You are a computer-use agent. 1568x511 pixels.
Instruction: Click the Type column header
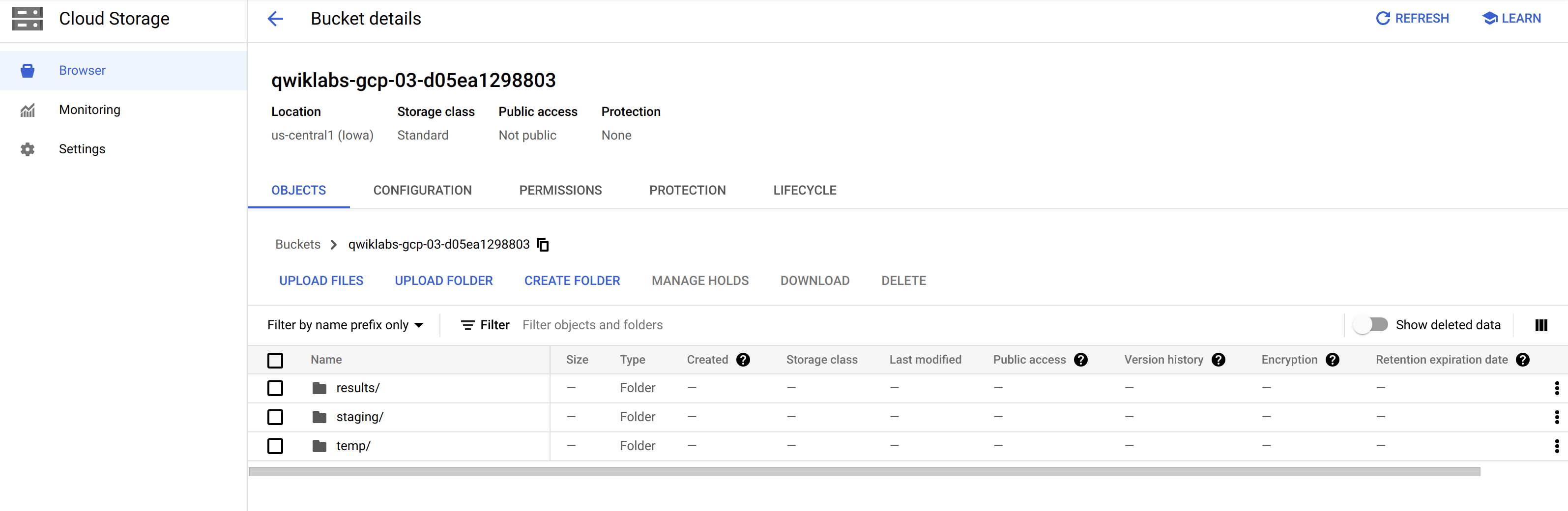pos(633,360)
